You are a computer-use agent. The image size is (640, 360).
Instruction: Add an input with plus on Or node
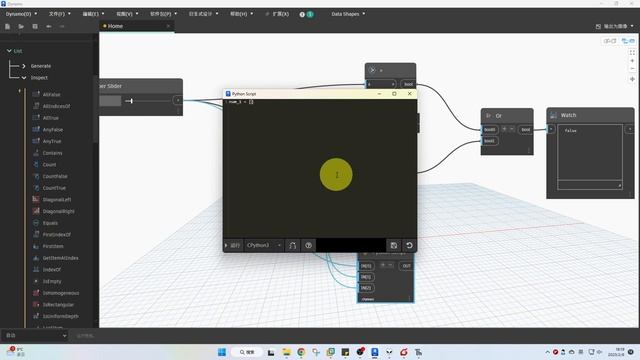[504, 129]
